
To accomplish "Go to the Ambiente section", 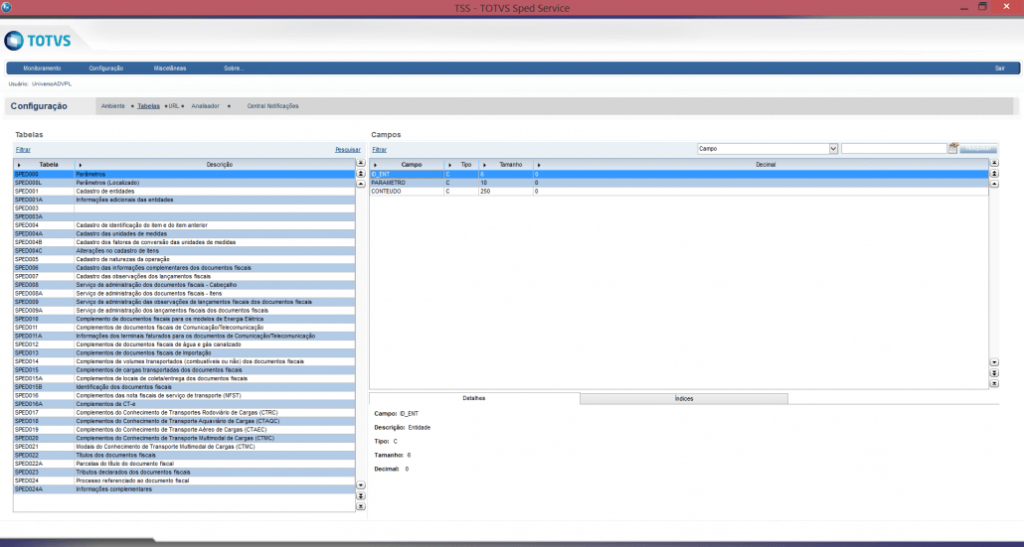I will point(113,106).
